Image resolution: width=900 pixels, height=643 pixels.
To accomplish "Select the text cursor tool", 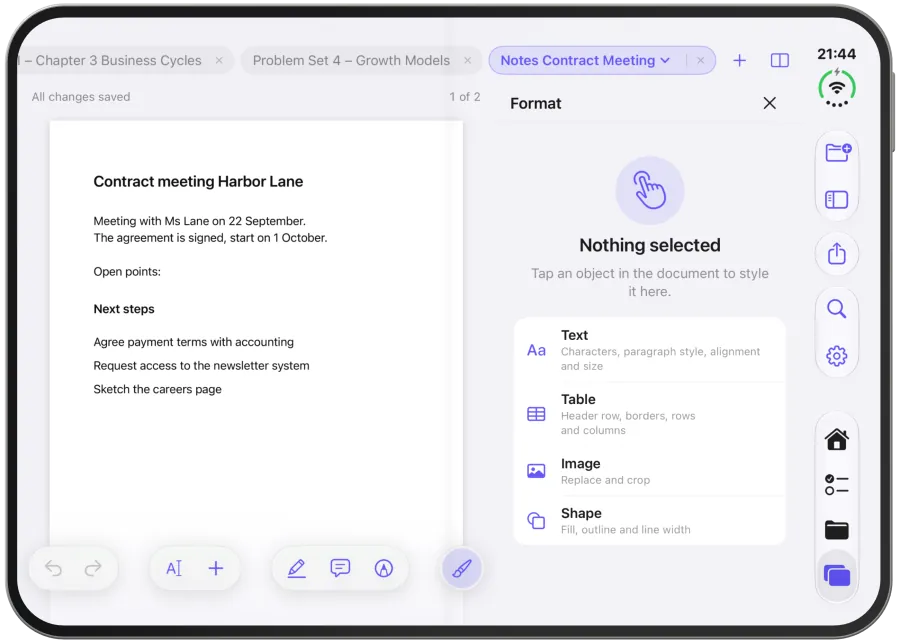I will click(174, 568).
